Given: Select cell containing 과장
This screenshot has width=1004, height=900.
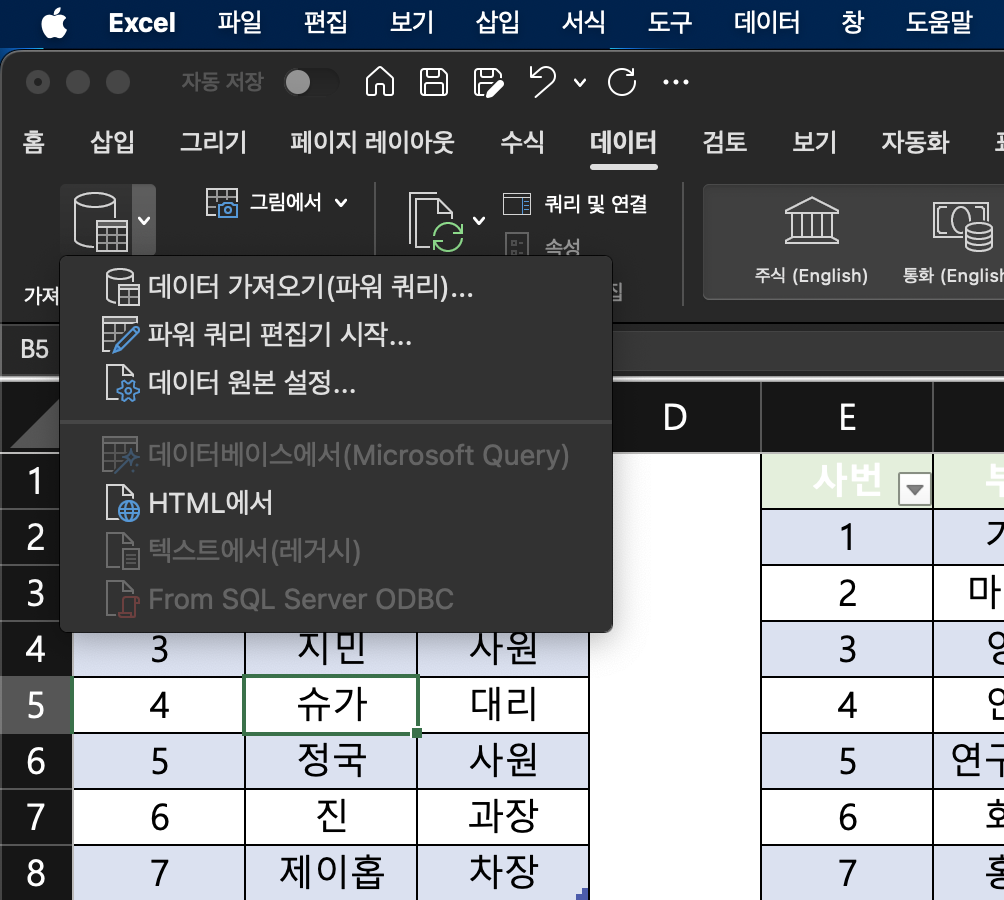Looking at the screenshot, I should (503, 816).
